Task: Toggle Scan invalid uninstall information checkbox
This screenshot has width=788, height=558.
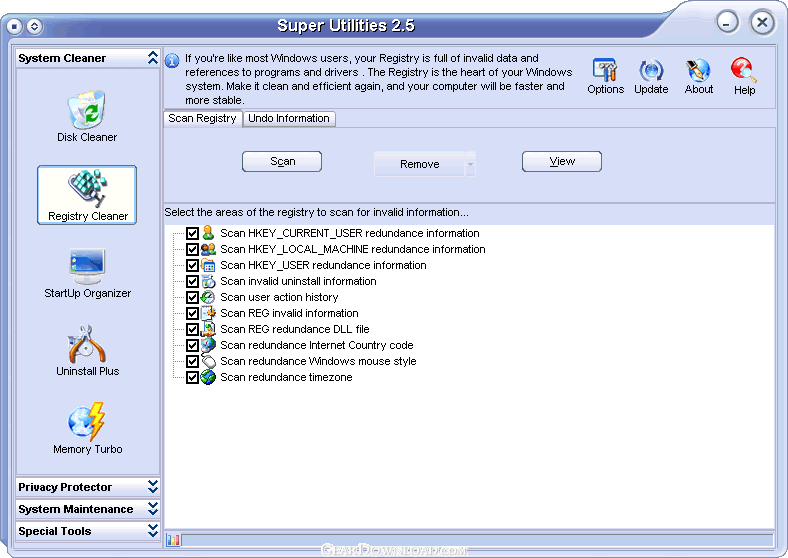Action: tap(192, 282)
